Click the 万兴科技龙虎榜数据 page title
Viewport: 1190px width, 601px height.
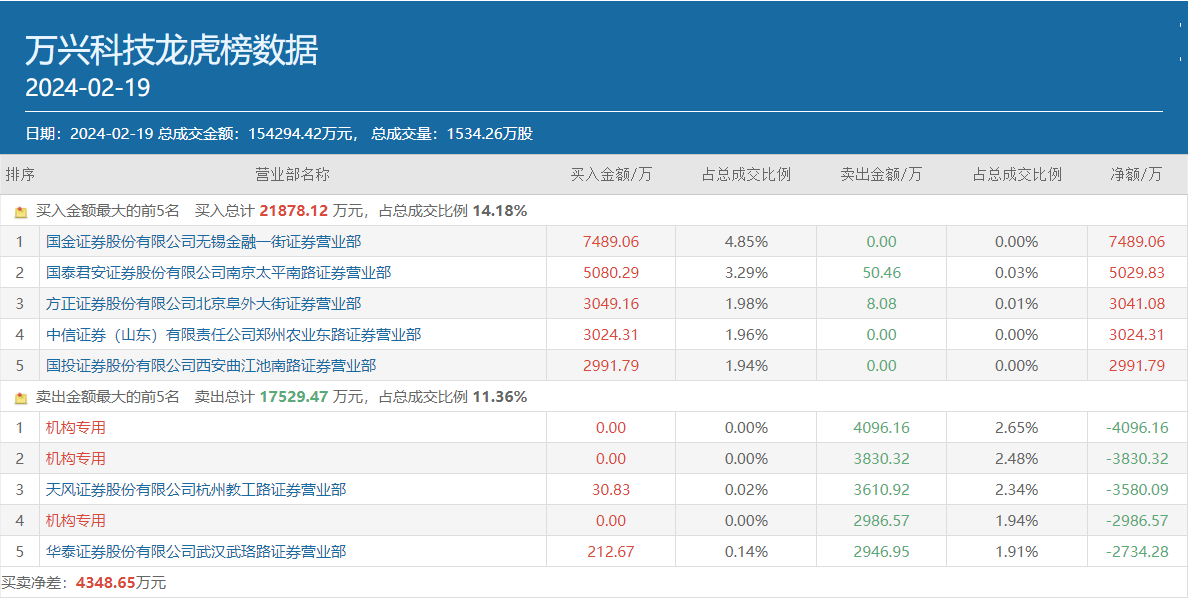(171, 50)
